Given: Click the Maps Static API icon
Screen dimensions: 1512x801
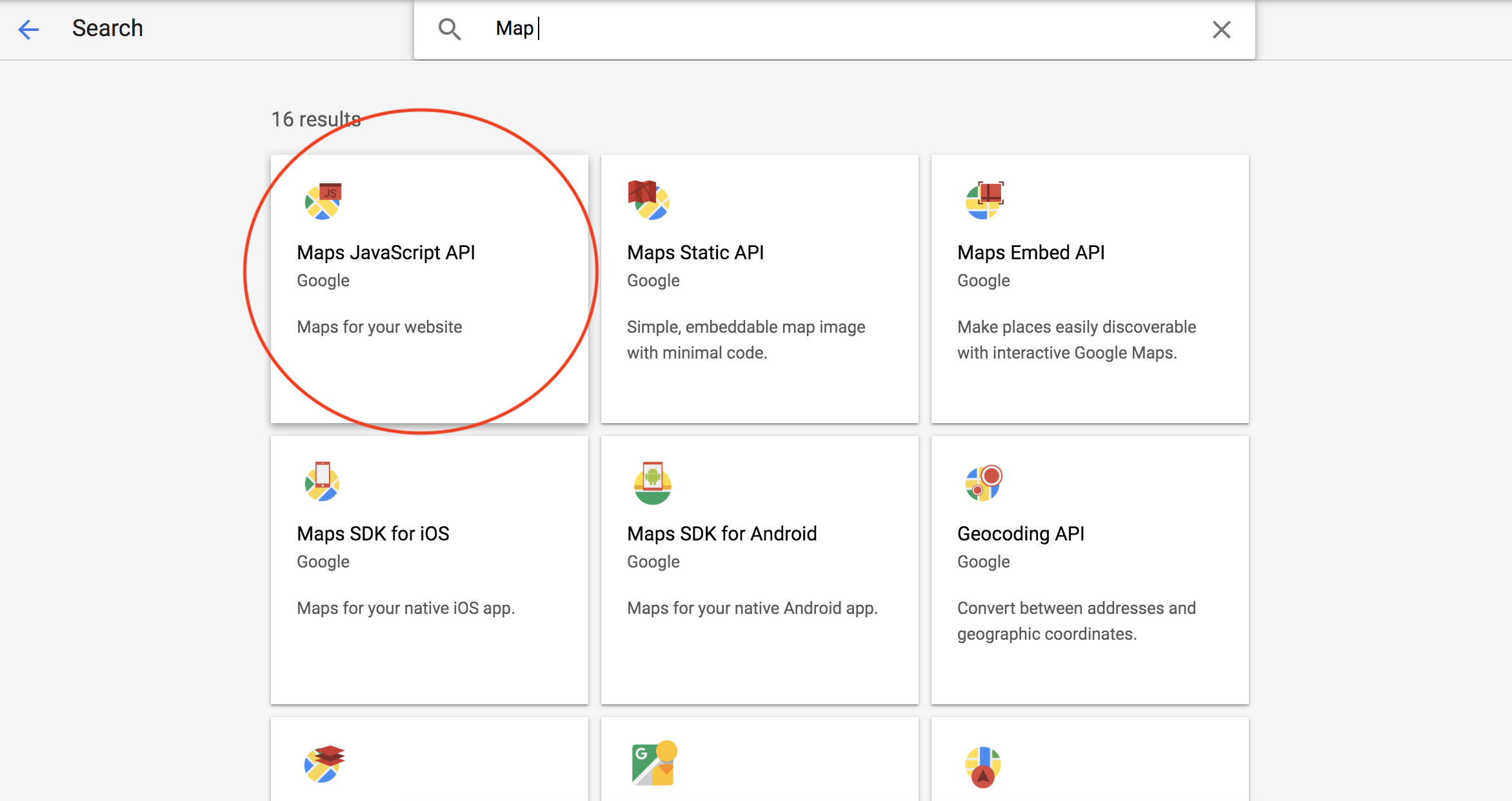Looking at the screenshot, I should pyautogui.click(x=649, y=200).
